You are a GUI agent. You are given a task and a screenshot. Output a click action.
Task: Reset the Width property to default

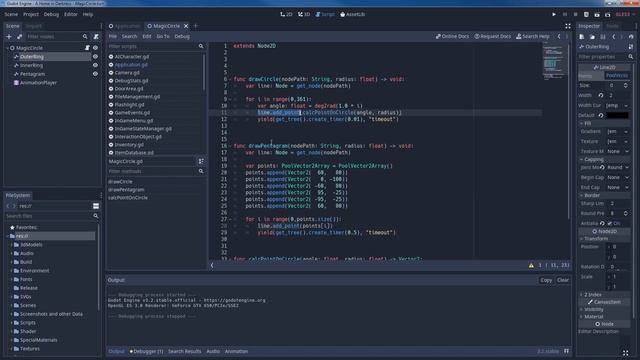[x=601, y=96]
